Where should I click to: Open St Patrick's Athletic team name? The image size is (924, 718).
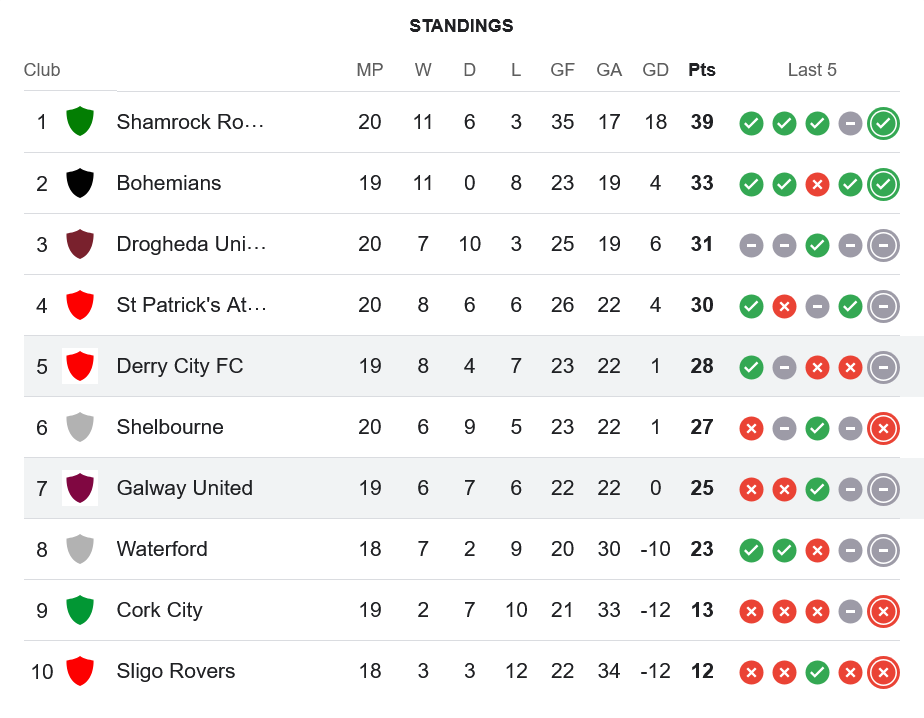point(191,305)
